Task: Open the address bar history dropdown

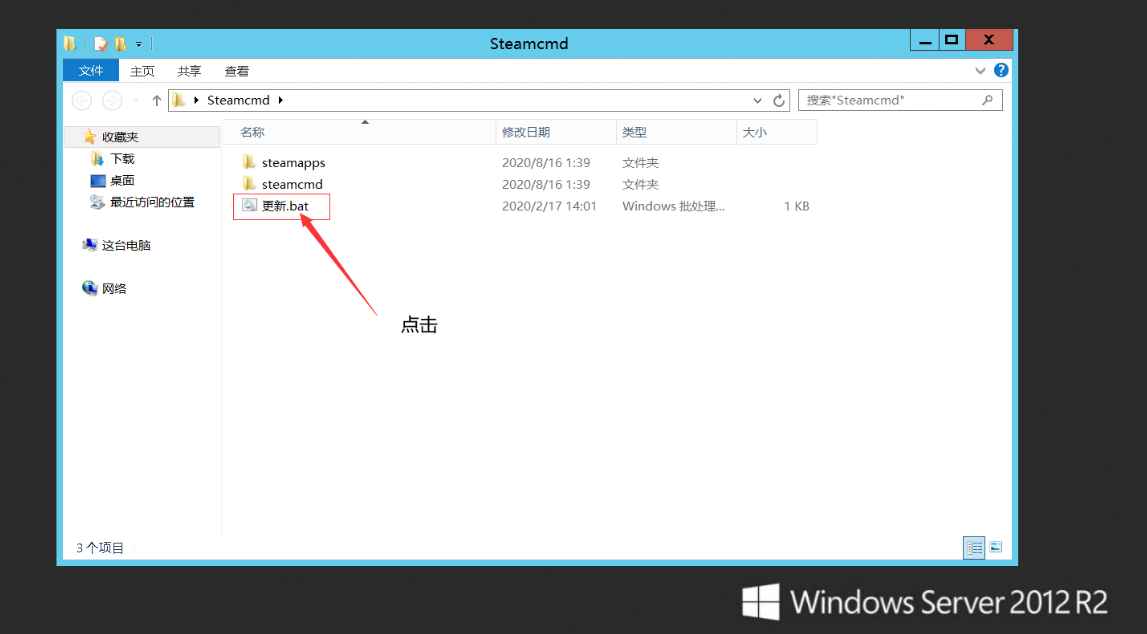Action: (x=757, y=100)
